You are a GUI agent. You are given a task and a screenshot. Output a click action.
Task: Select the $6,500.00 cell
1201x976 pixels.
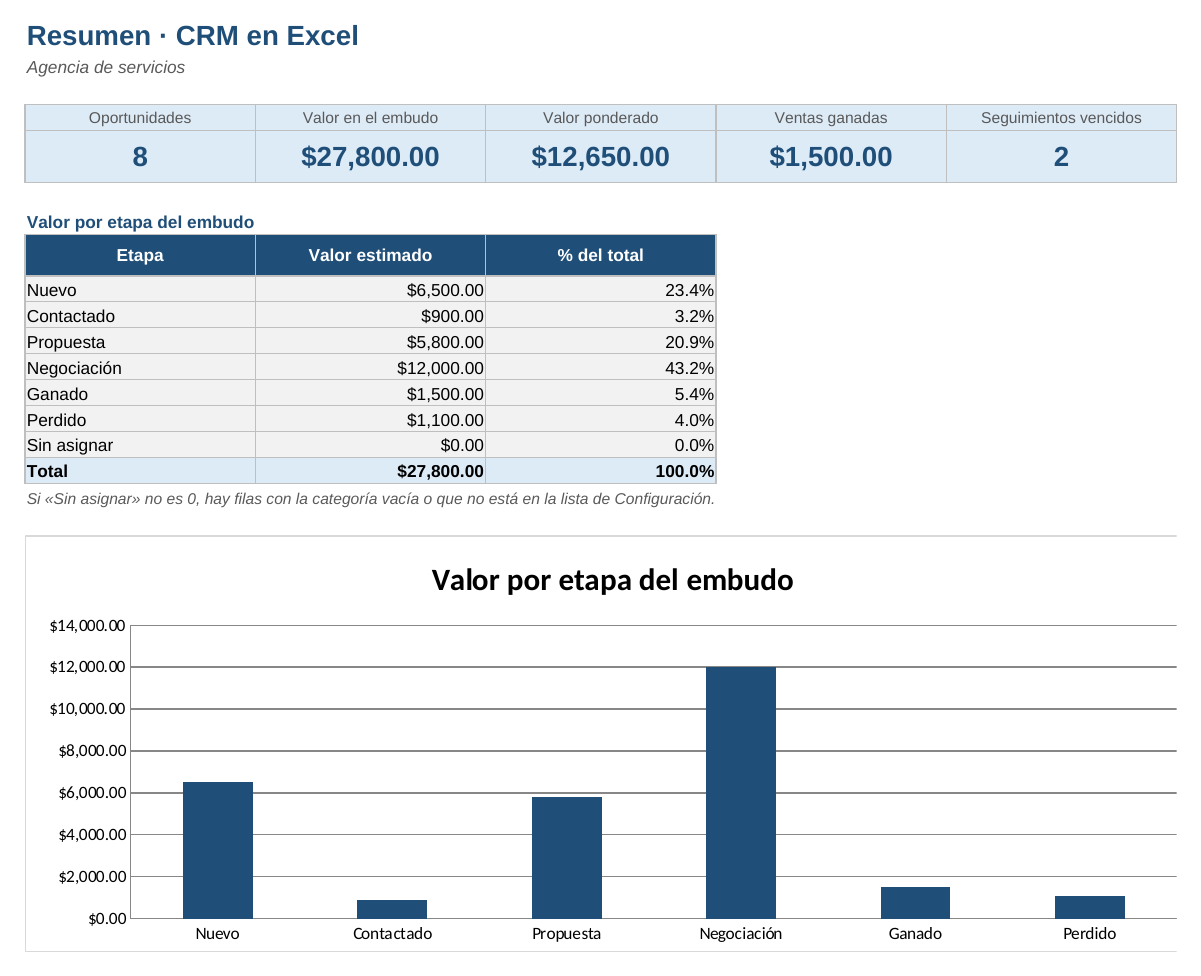370,290
